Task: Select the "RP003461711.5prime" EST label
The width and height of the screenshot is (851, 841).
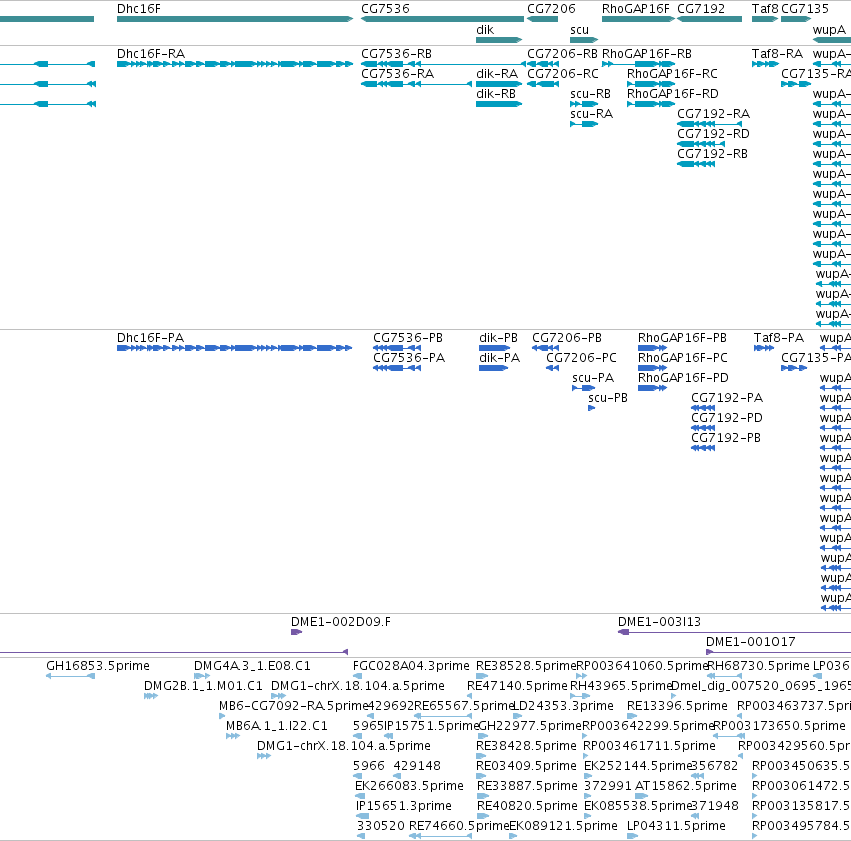Action: click(650, 746)
